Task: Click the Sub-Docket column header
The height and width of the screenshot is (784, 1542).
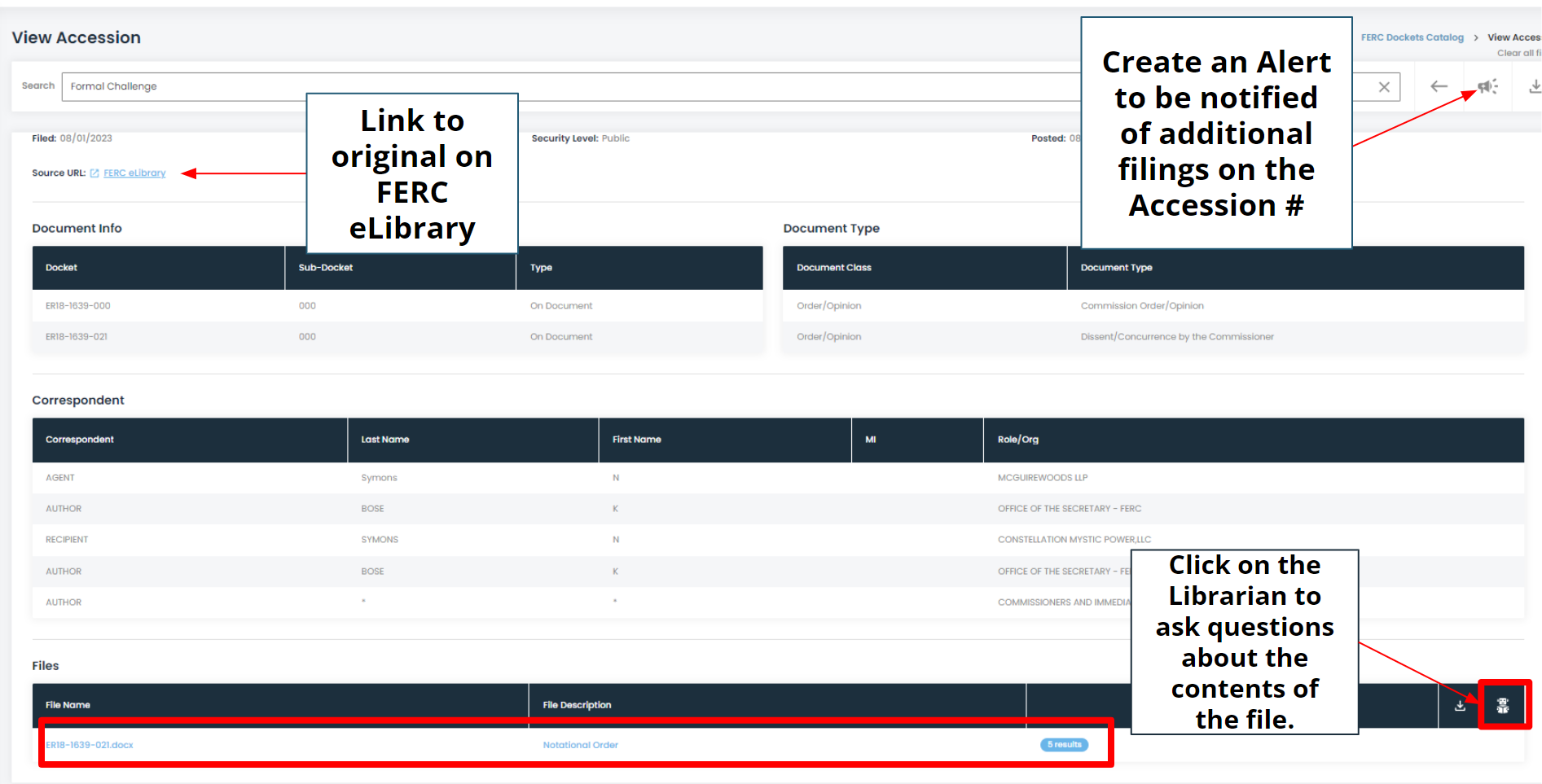Action: (x=400, y=268)
